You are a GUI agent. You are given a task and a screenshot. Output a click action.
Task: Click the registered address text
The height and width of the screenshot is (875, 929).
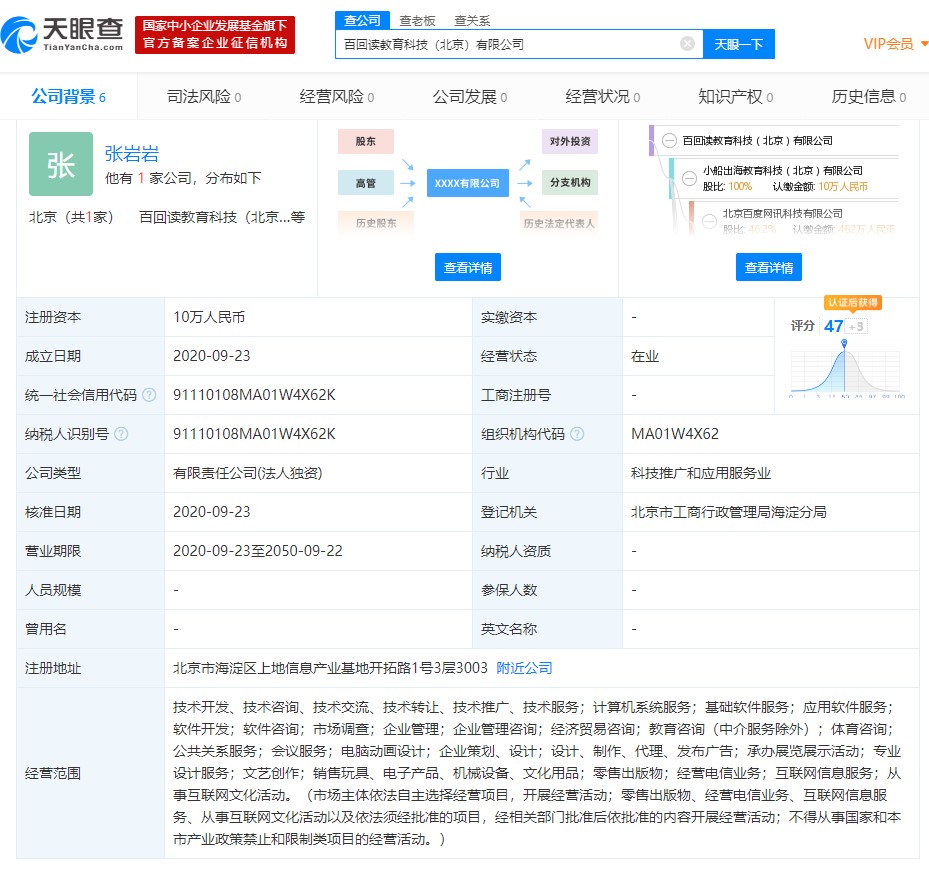(330, 668)
